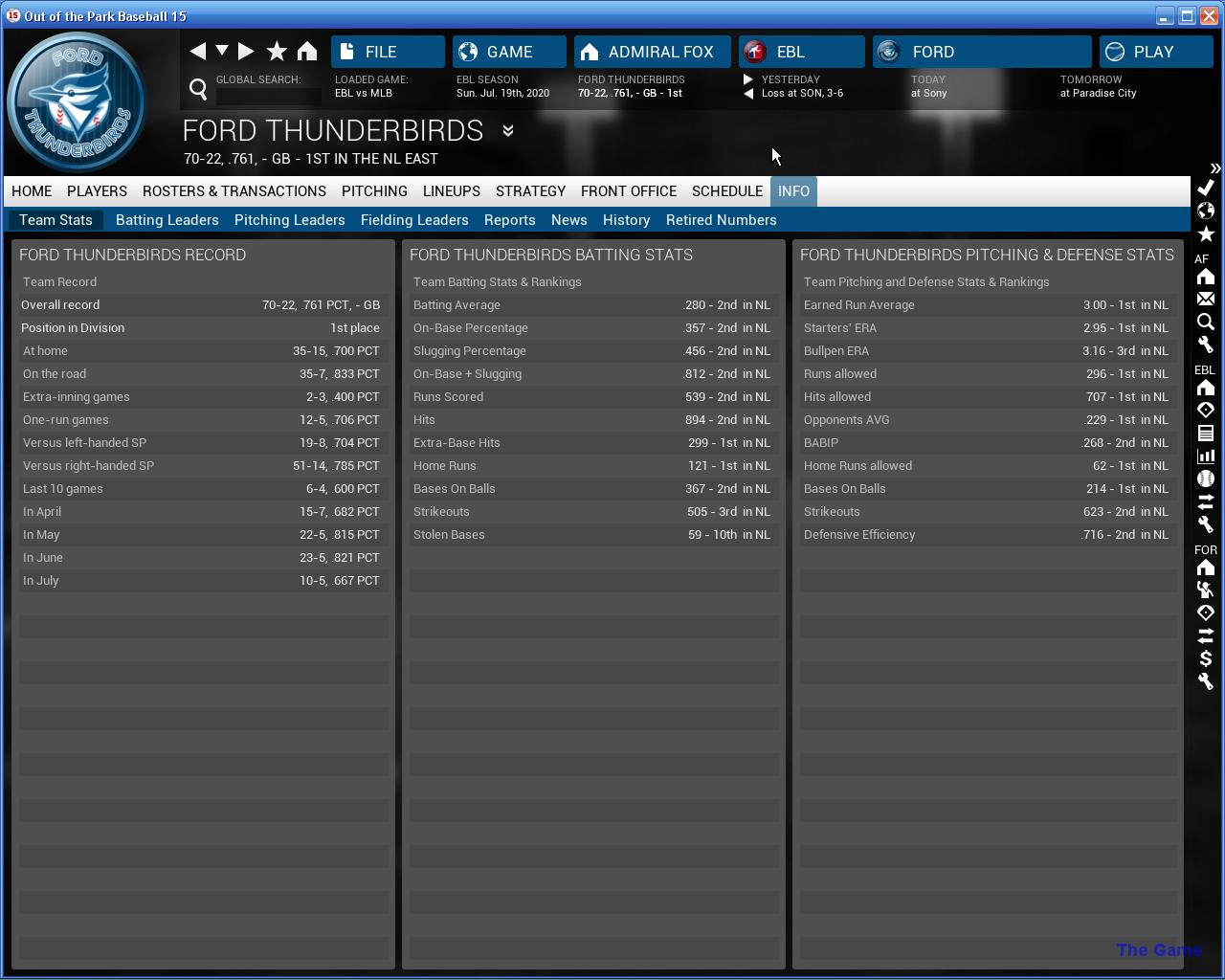Switch to the Batting Leaders tab
Screen dimensions: 1225x980
click(x=167, y=220)
